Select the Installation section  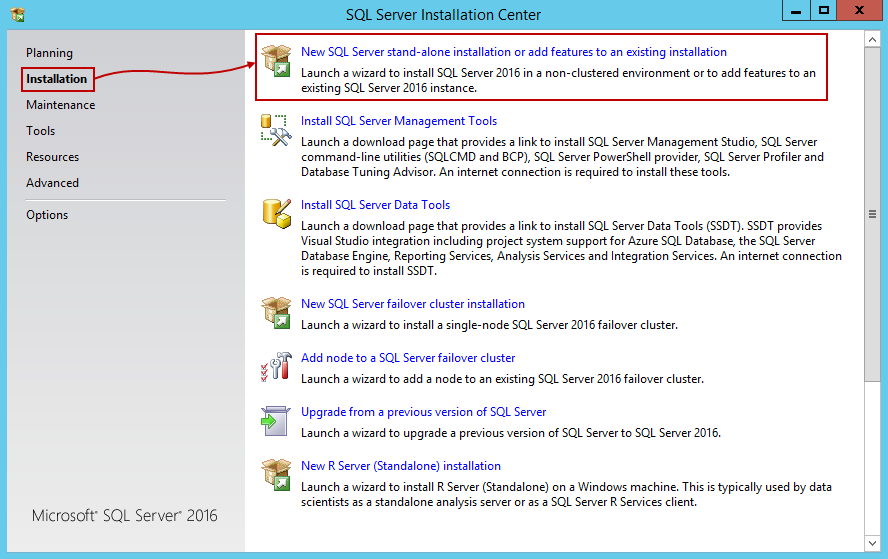tap(57, 79)
